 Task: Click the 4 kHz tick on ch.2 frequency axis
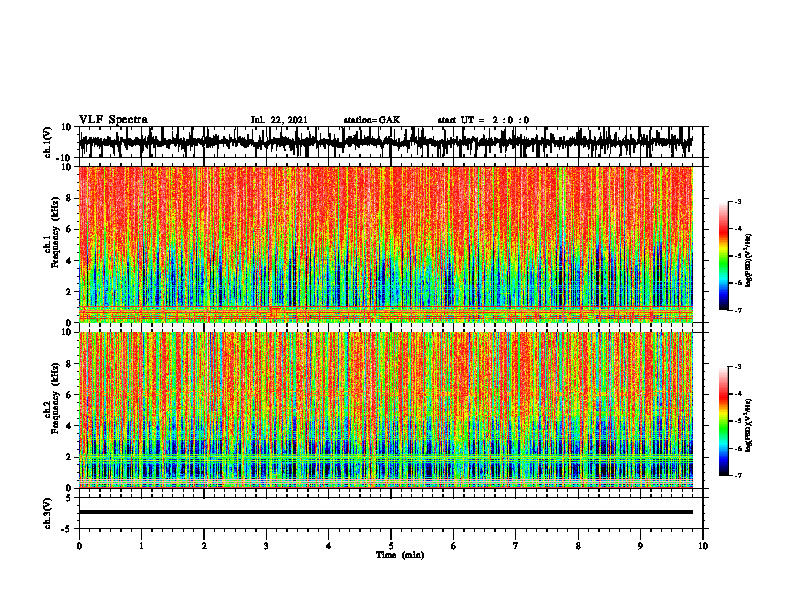tap(69, 426)
